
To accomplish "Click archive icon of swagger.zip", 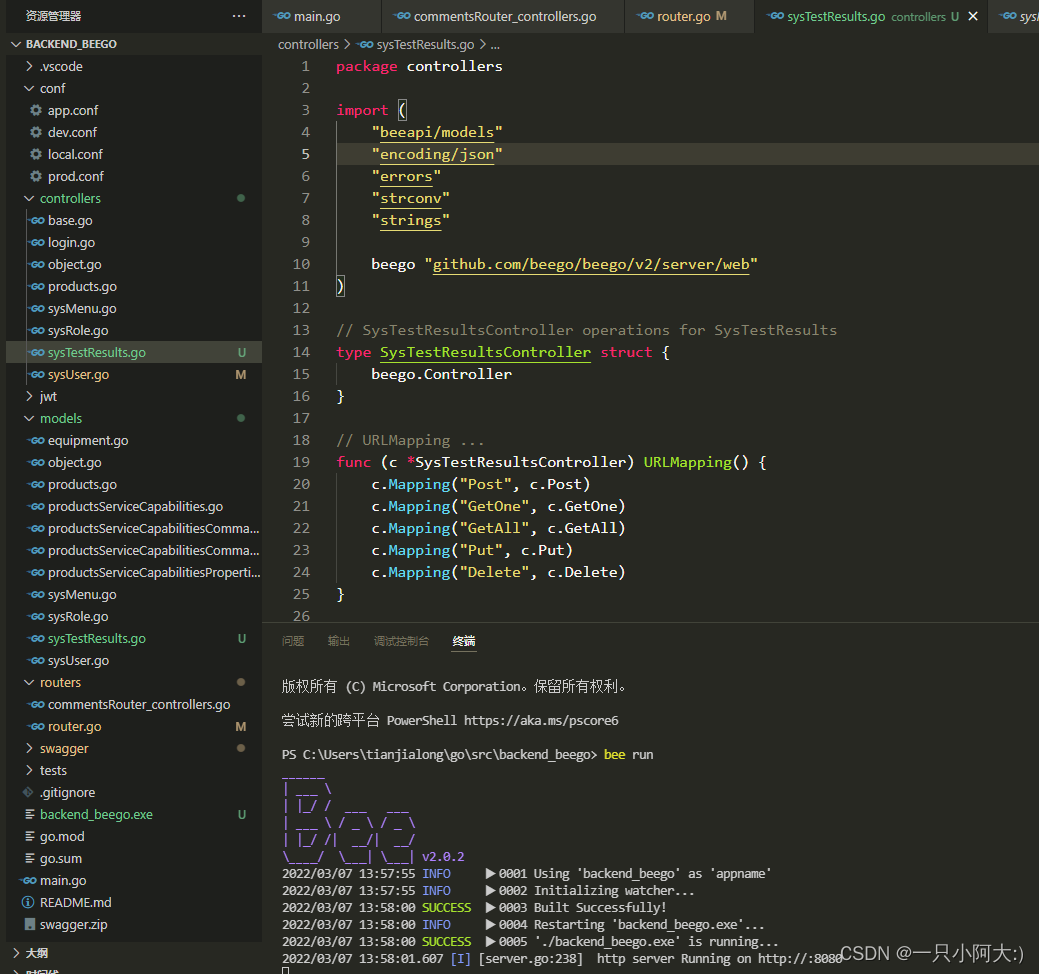I will click(29, 924).
